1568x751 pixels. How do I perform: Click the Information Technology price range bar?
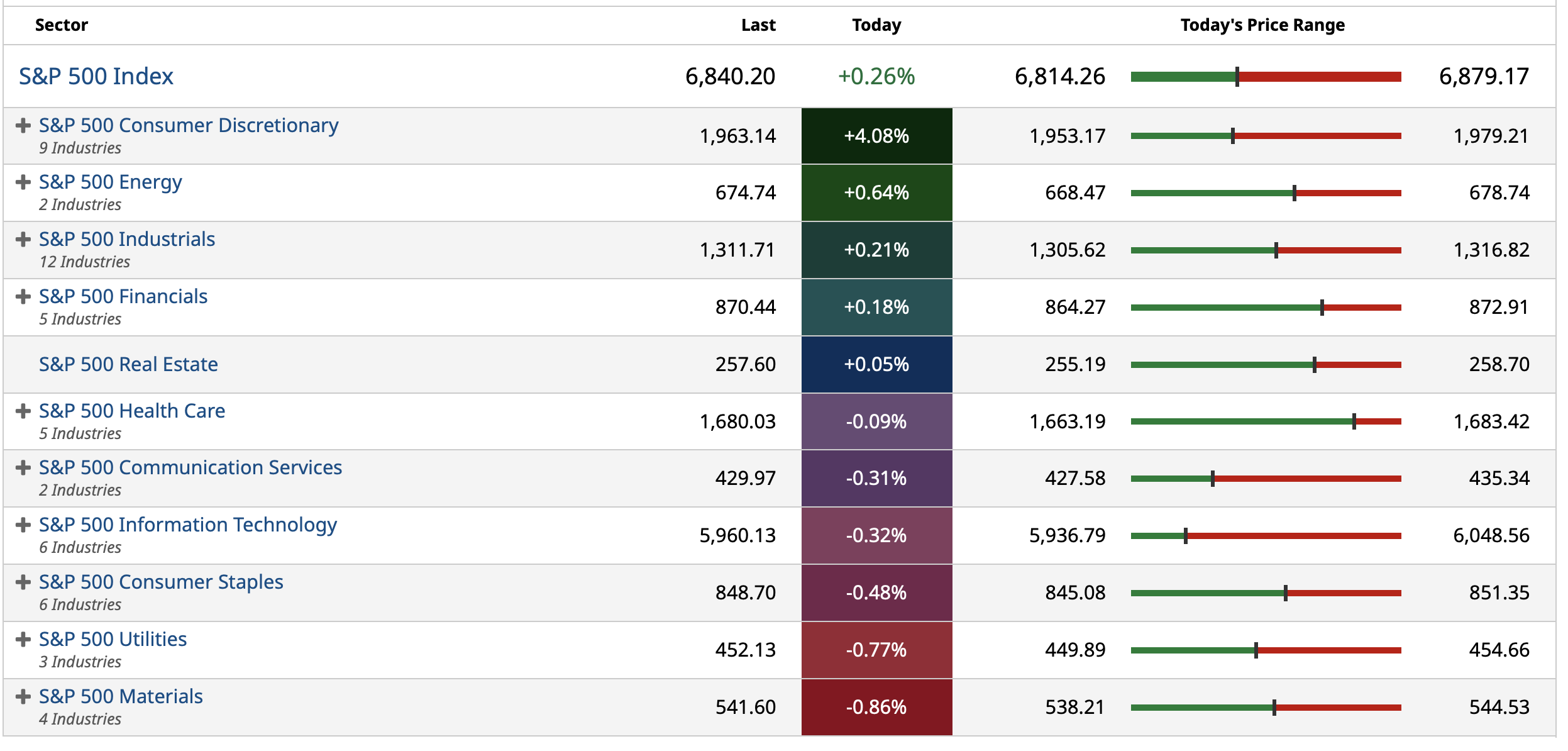1266,536
